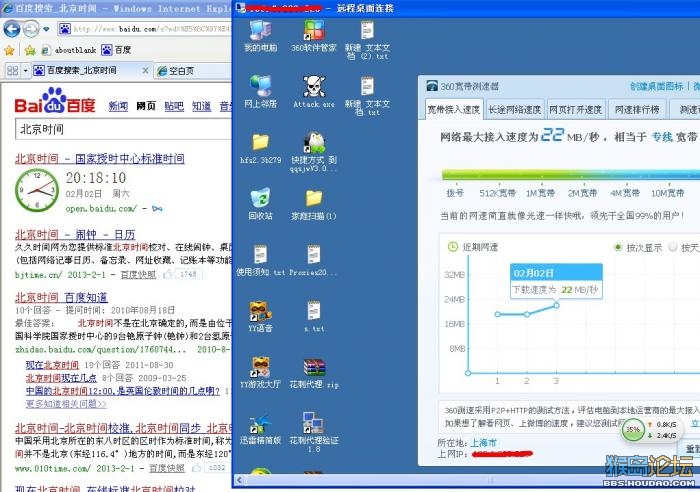Open the favorites star in Internet Explorer

(x=9, y=50)
